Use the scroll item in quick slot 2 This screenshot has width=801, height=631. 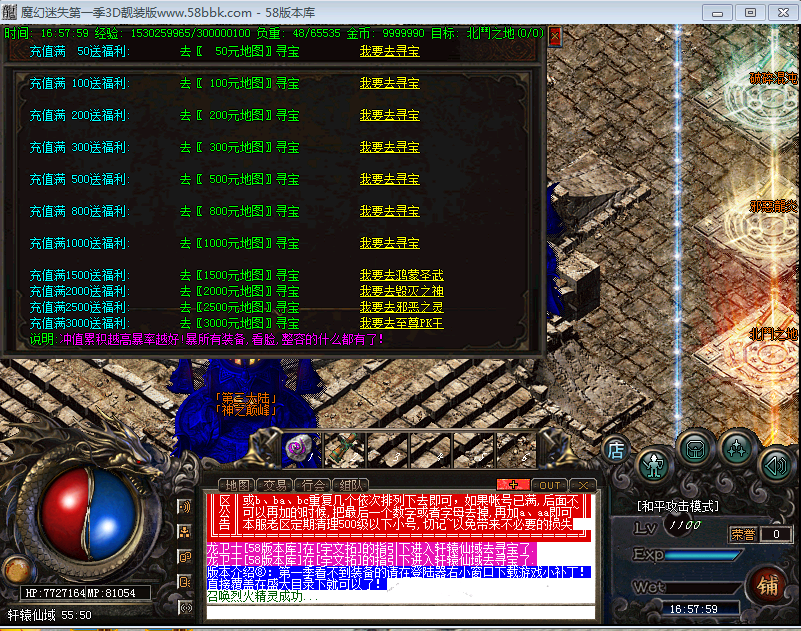[x=344, y=450]
